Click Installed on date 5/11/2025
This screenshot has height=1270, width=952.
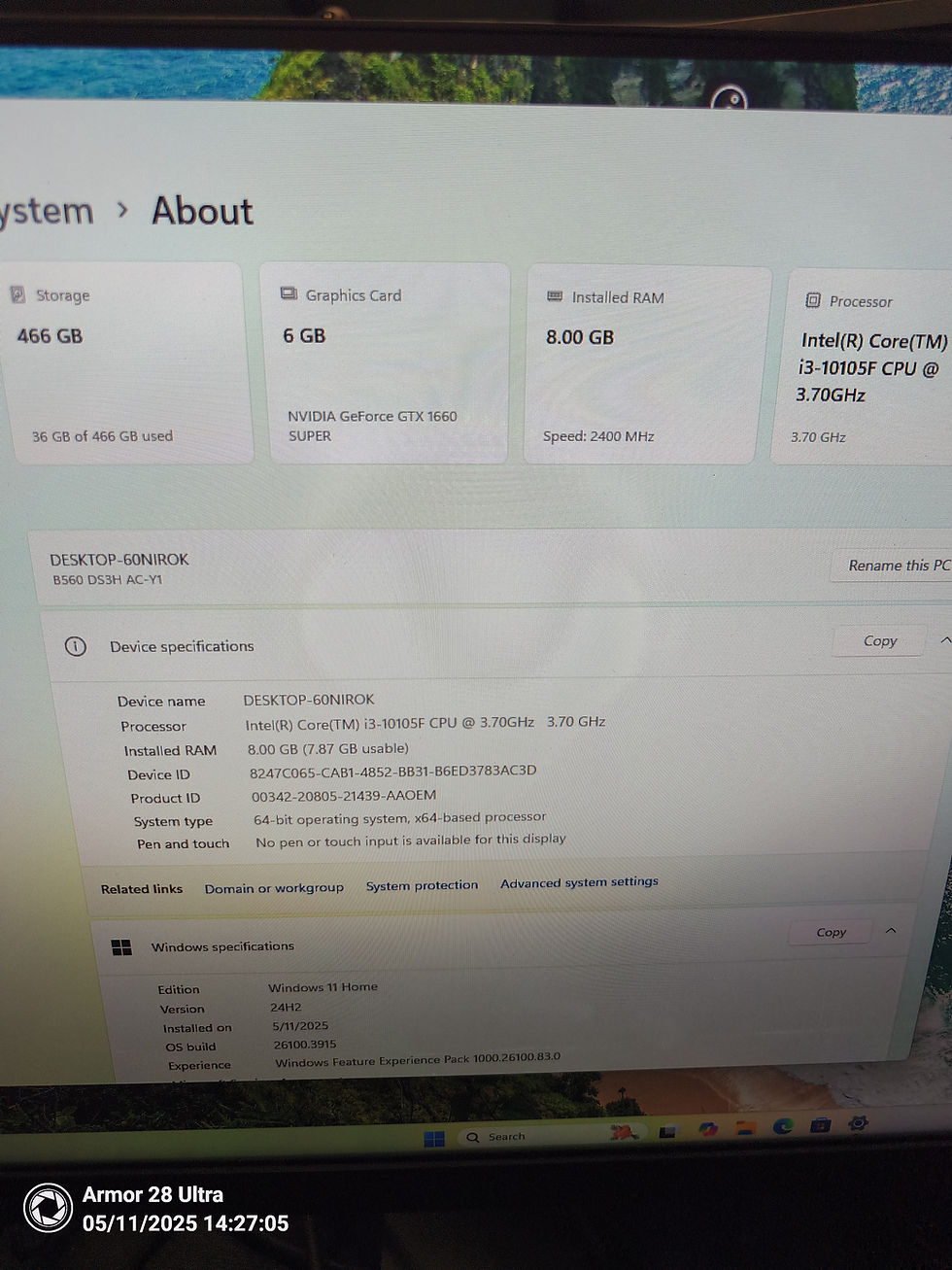pyautogui.click(x=300, y=1026)
